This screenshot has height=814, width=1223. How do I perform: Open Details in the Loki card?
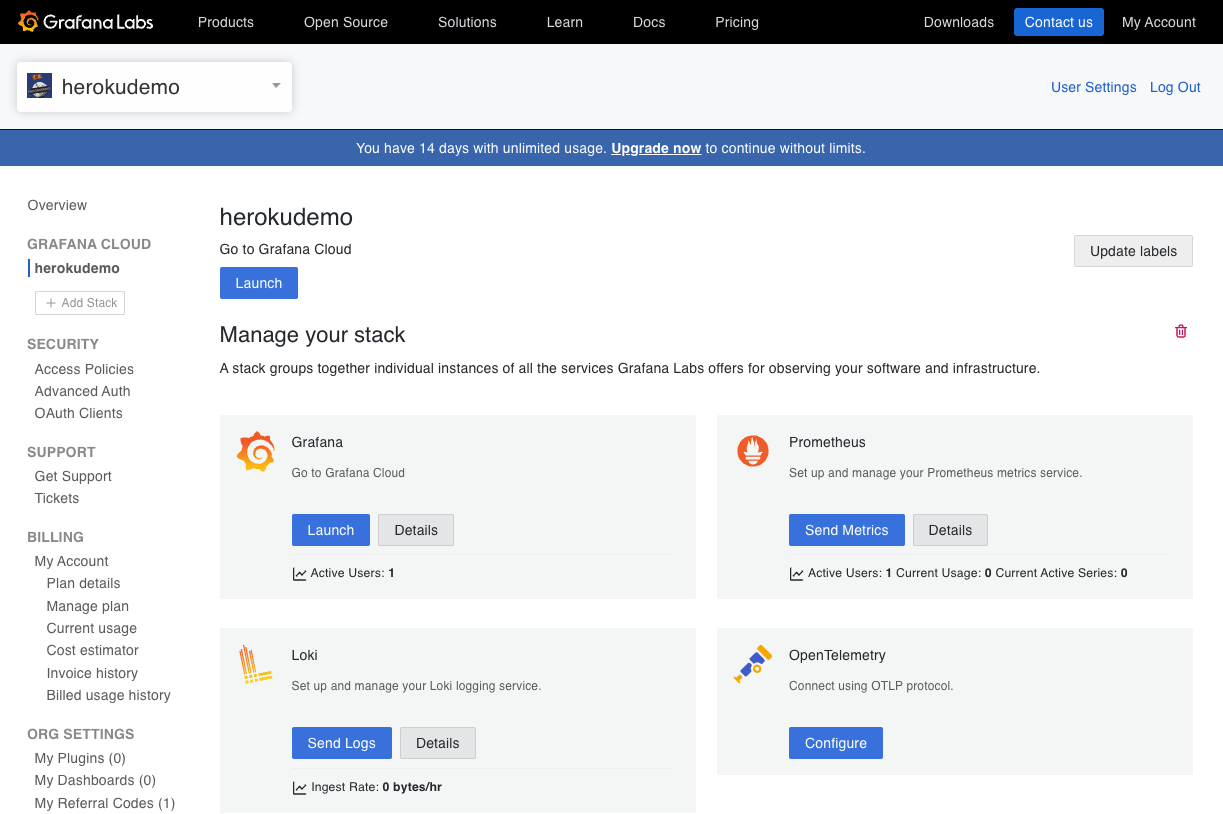[438, 743]
